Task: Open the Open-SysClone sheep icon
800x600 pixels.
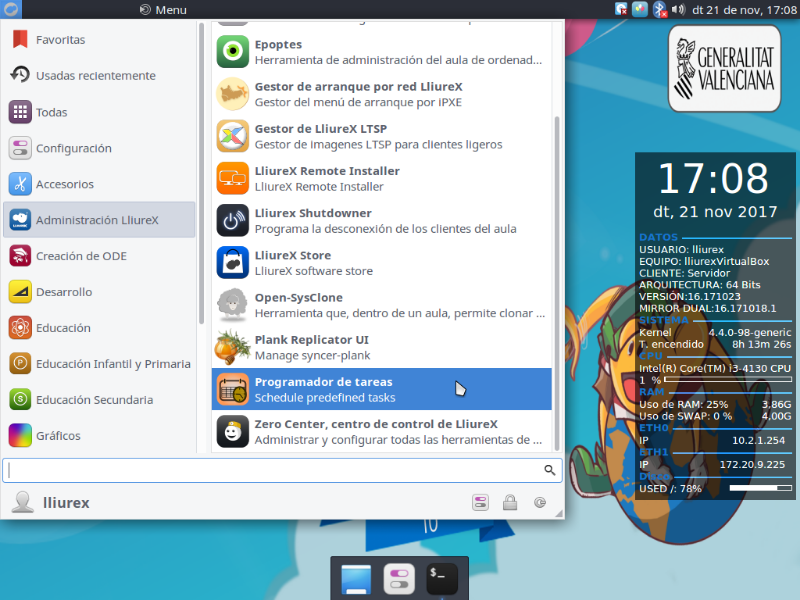Action: pos(233,305)
